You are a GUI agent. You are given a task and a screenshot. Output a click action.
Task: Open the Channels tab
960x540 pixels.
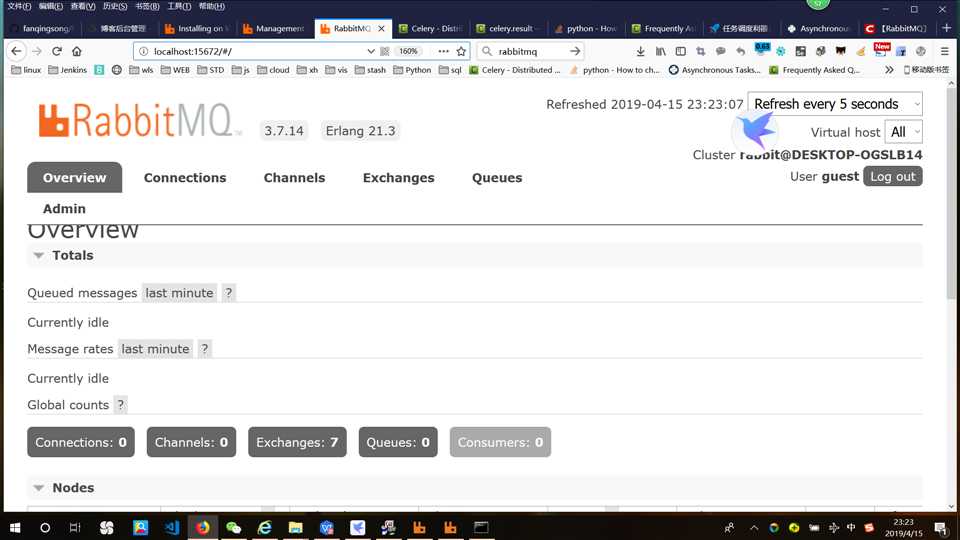point(294,178)
